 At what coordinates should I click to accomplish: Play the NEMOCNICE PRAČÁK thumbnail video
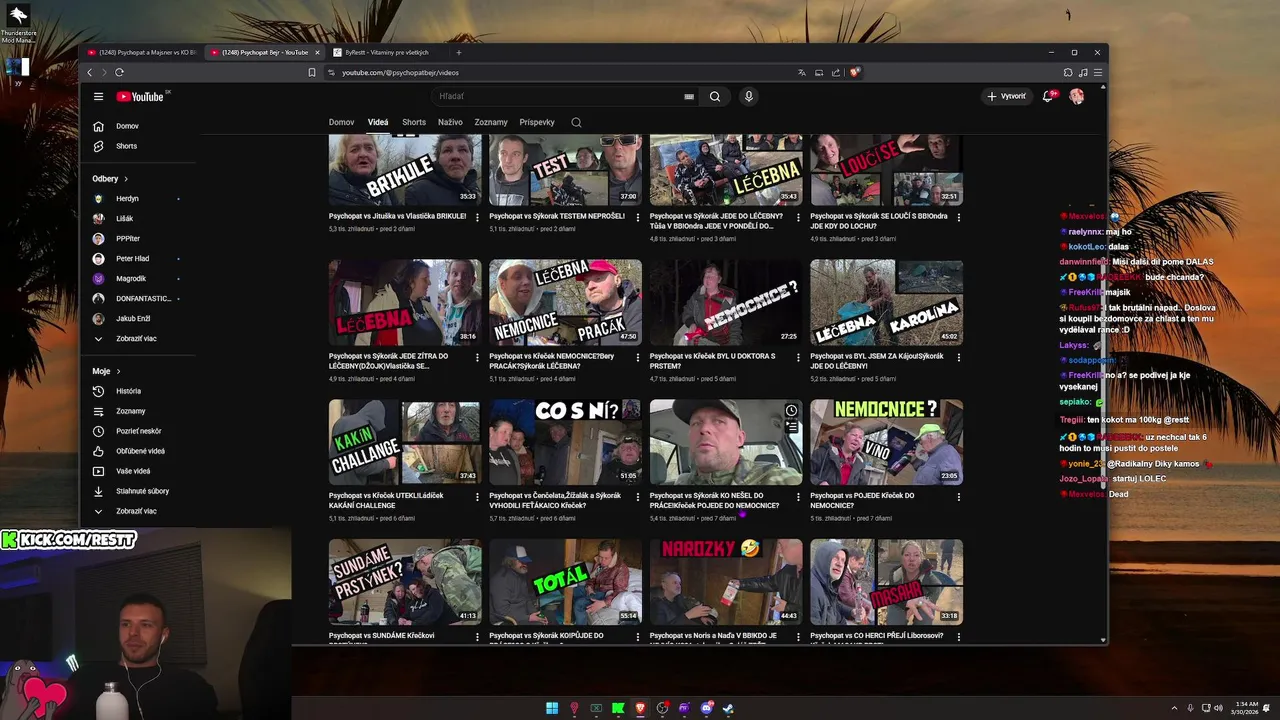(565, 303)
